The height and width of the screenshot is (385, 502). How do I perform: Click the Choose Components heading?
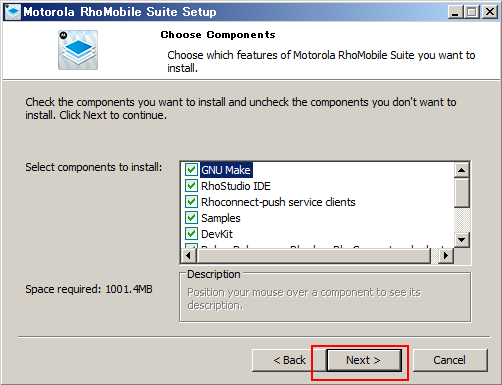[218, 35]
